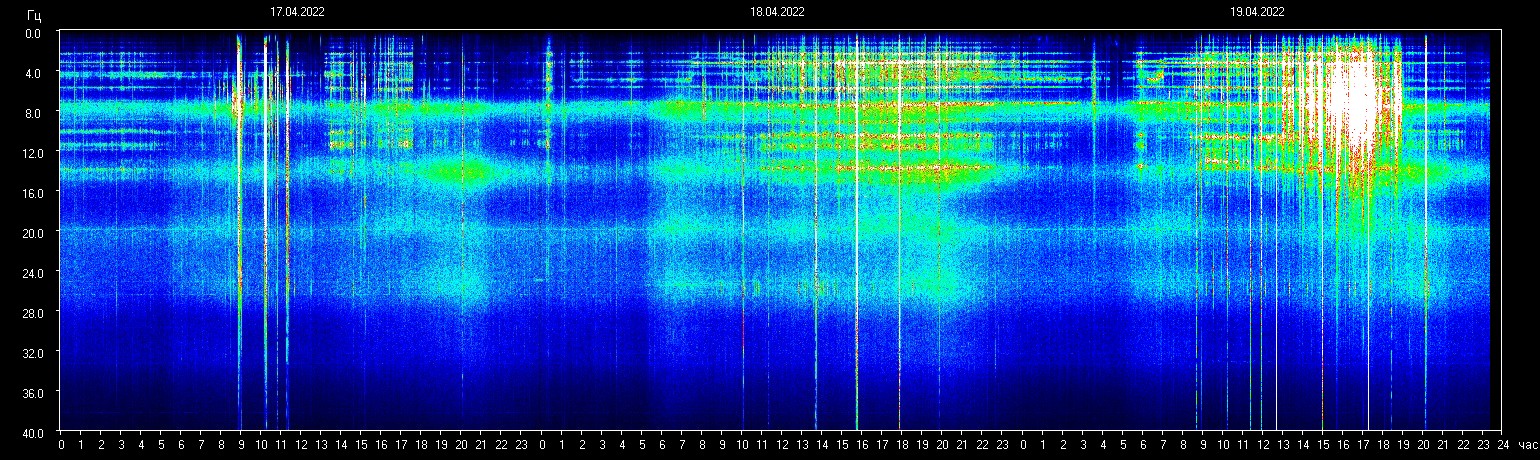Image resolution: width=1540 pixels, height=460 pixels.
Task: Select the 8.0 frequency axis label
Action: (x=34, y=113)
